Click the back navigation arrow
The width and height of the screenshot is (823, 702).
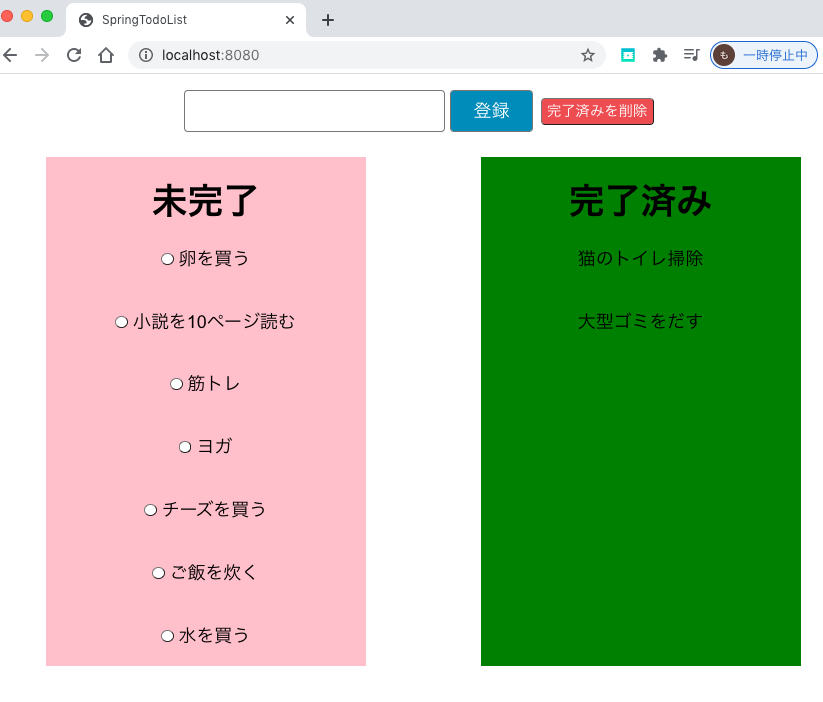point(10,55)
